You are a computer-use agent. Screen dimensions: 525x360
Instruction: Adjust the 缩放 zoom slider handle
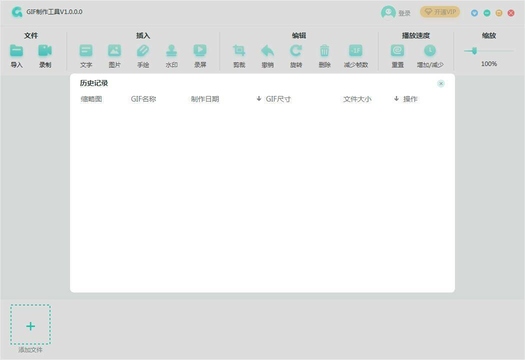pos(474,51)
